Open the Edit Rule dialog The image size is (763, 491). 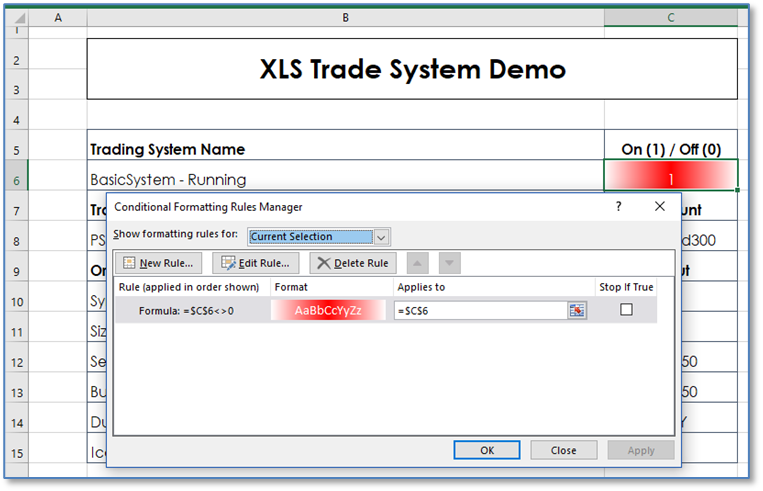point(255,263)
